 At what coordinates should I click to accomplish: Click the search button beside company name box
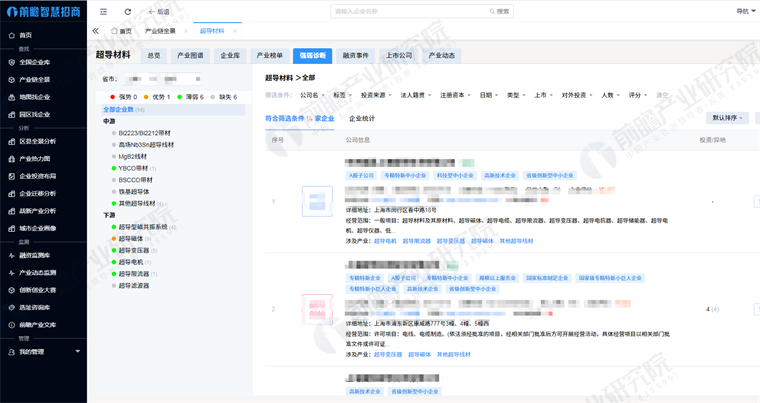[500, 12]
